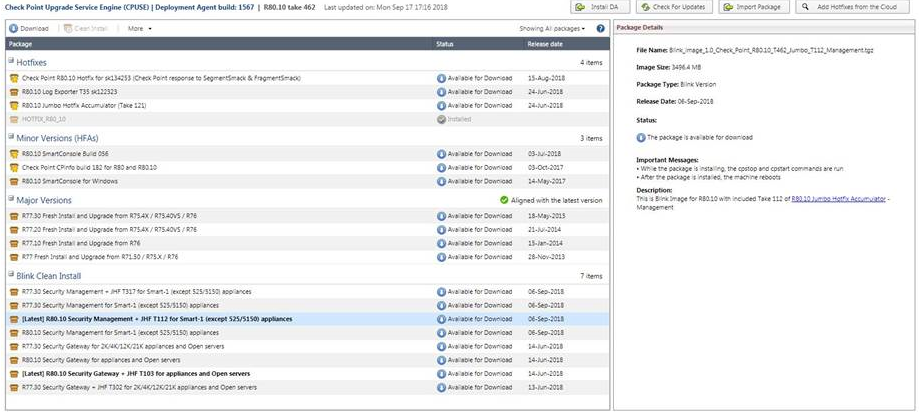Select R80.10 Security Gateway for appliances row
Image resolution: width=919 pixels, height=414 pixels.
click(307, 360)
